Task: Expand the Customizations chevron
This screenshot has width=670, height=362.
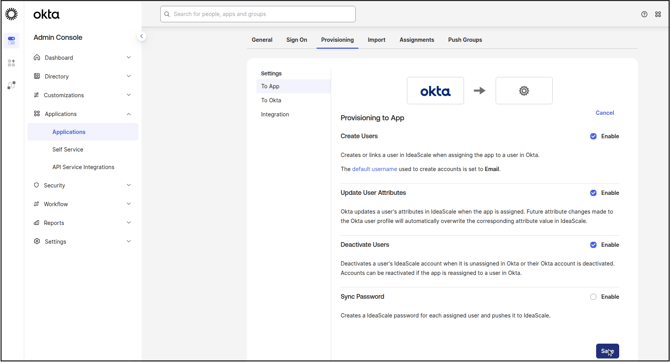Action: click(x=129, y=95)
